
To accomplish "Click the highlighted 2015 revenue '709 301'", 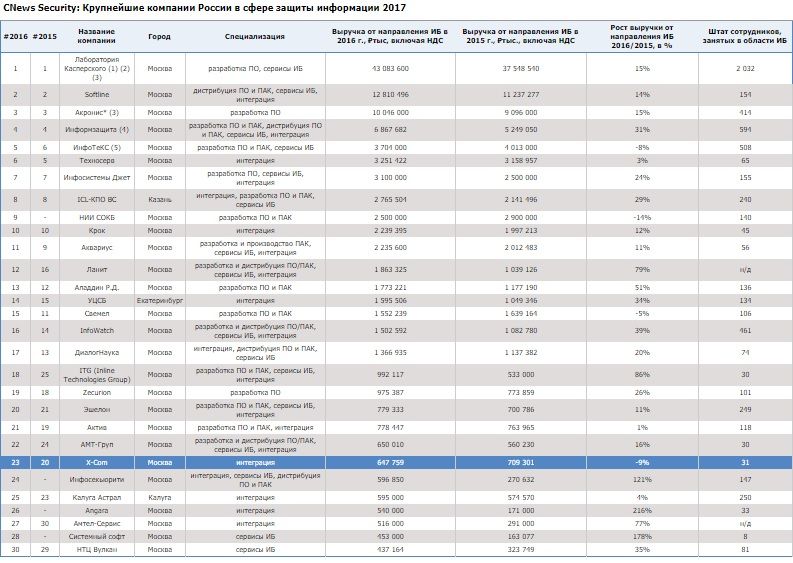I will coord(520,462).
